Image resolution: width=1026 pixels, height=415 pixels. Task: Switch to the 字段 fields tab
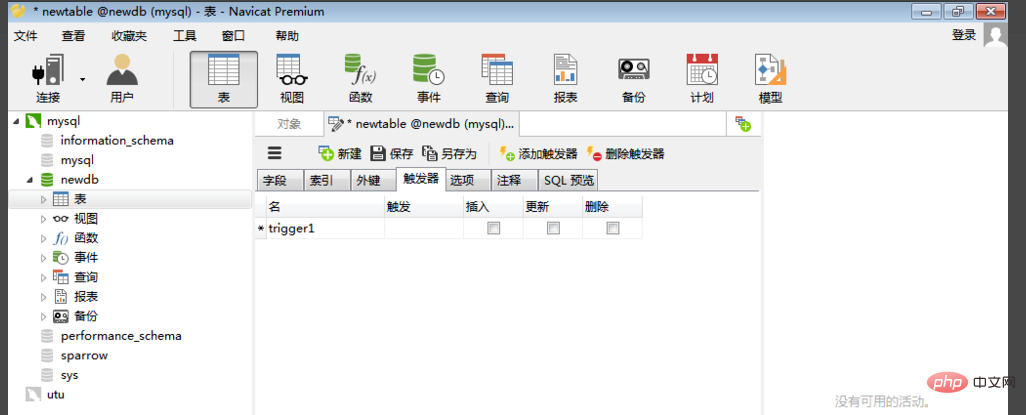pyautogui.click(x=279, y=180)
